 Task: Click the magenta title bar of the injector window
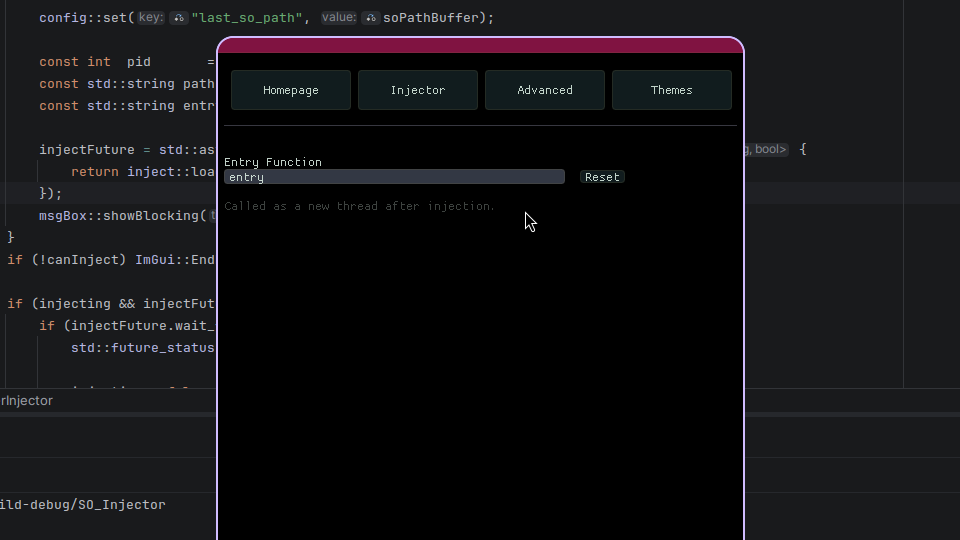pos(481,45)
